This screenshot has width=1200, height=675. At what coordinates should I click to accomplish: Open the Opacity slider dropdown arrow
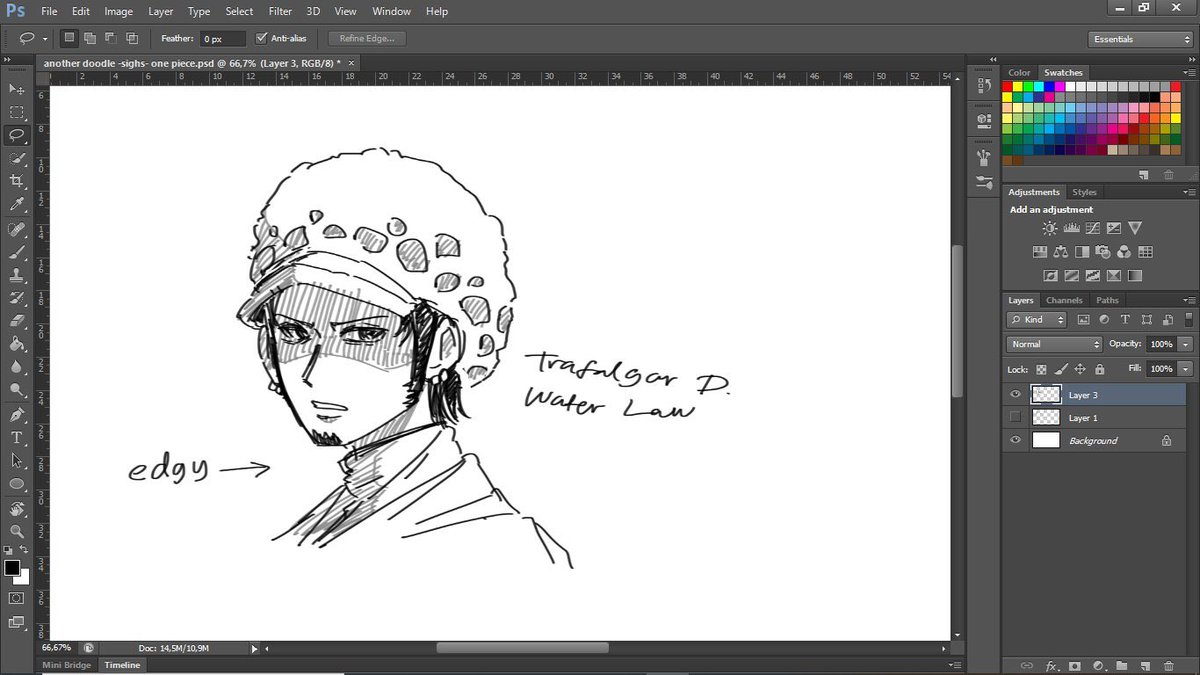(1185, 344)
